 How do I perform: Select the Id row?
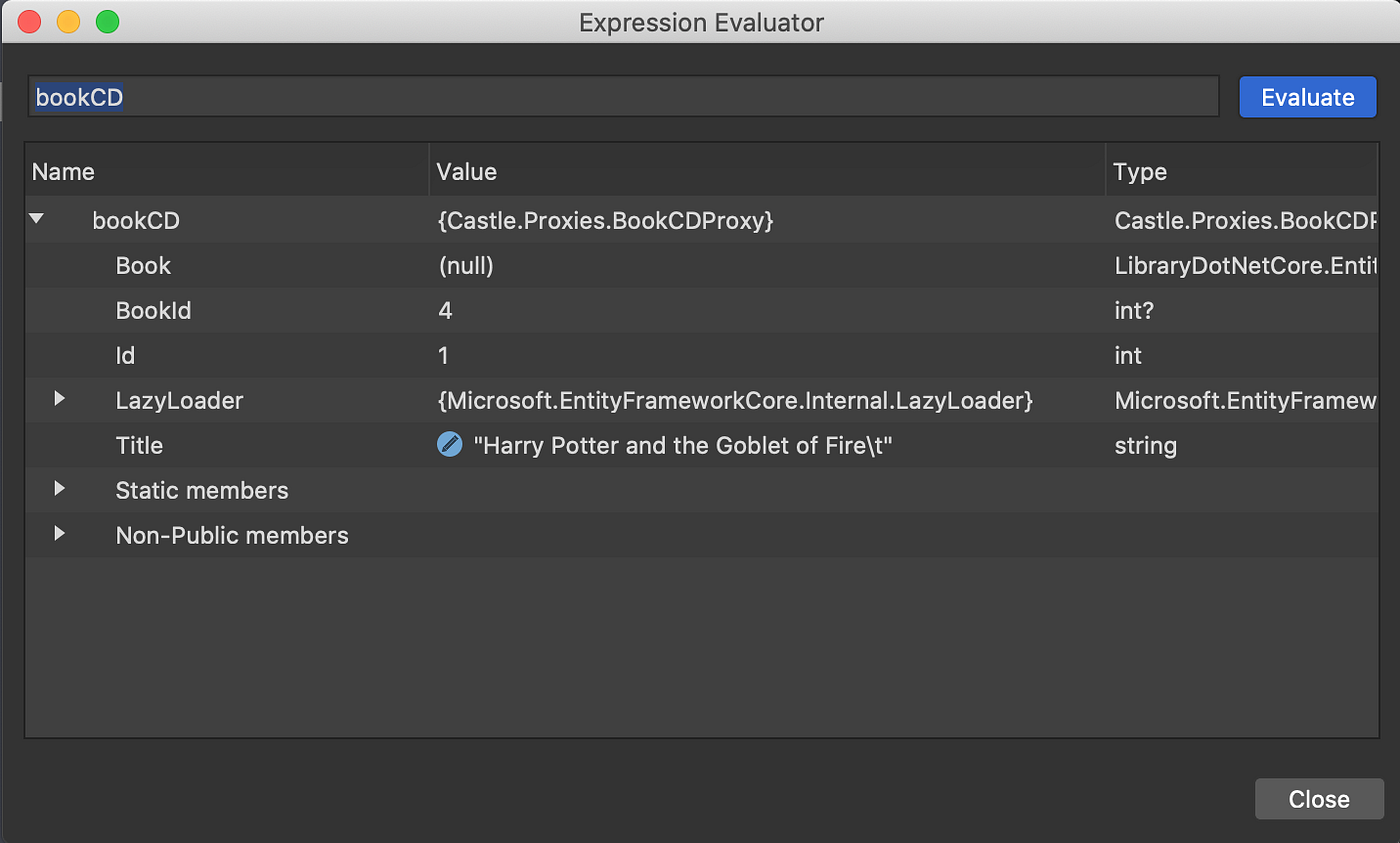pyautogui.click(x=125, y=356)
